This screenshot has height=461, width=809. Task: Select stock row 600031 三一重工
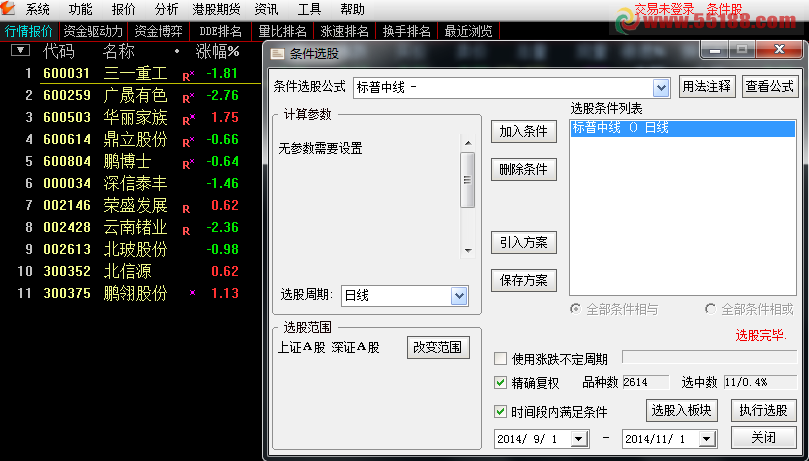point(132,73)
